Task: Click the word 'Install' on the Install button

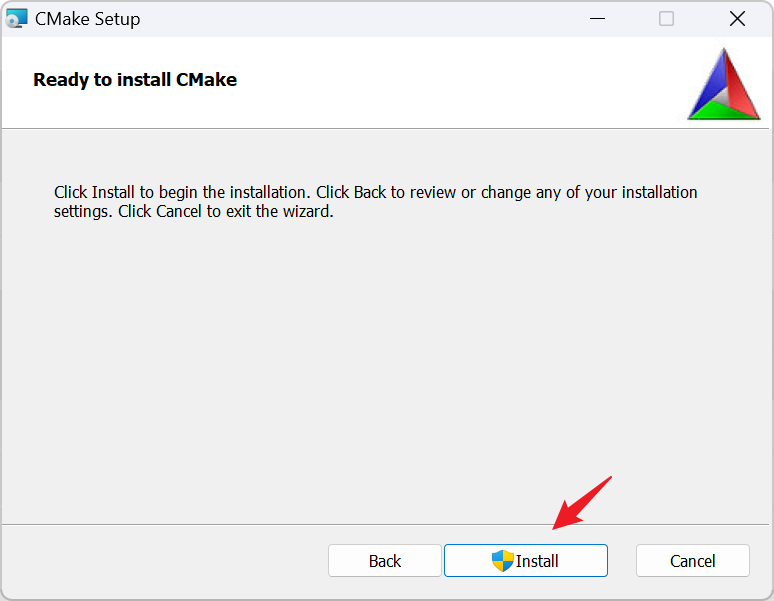Action: pyautogui.click(x=537, y=561)
